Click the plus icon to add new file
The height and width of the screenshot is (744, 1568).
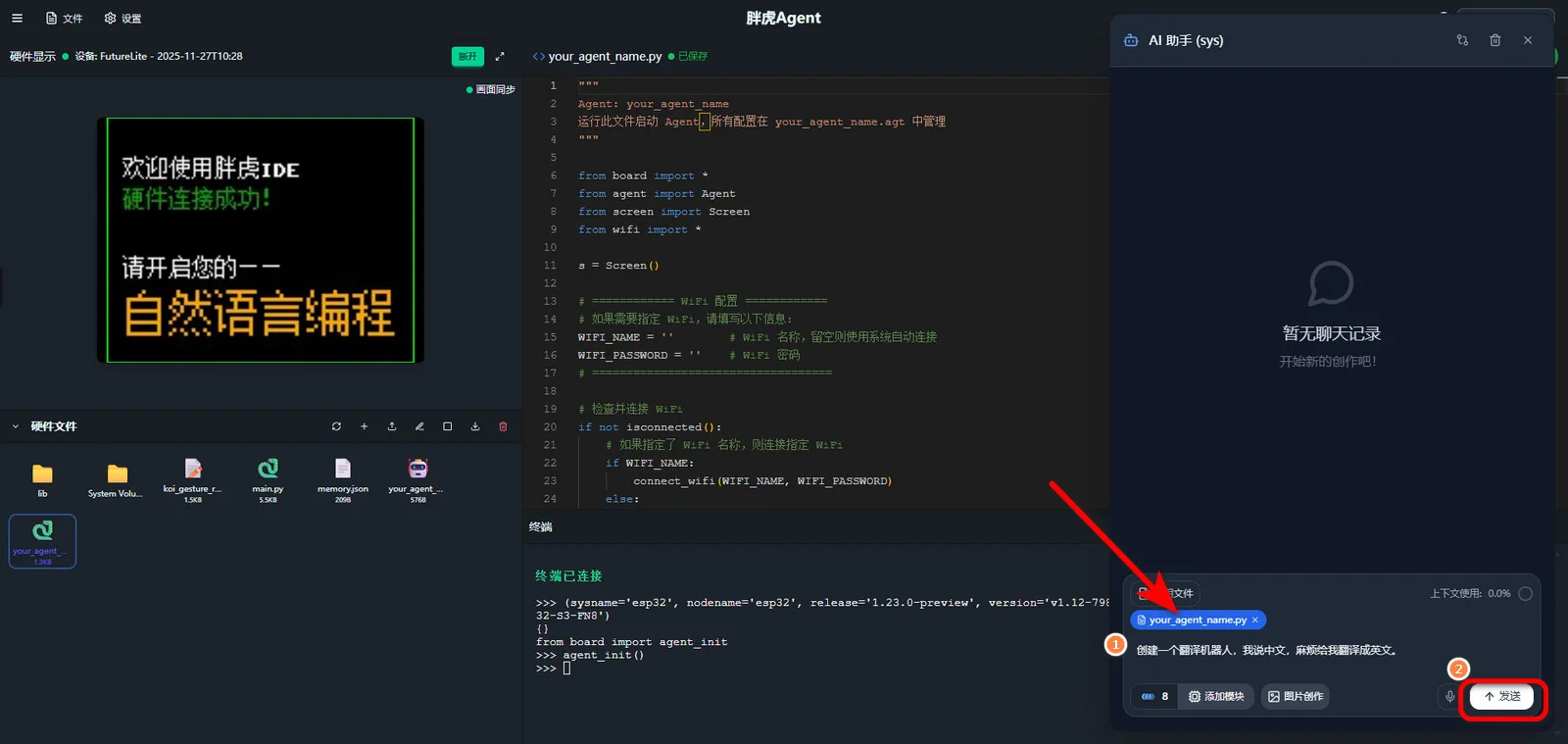(364, 426)
